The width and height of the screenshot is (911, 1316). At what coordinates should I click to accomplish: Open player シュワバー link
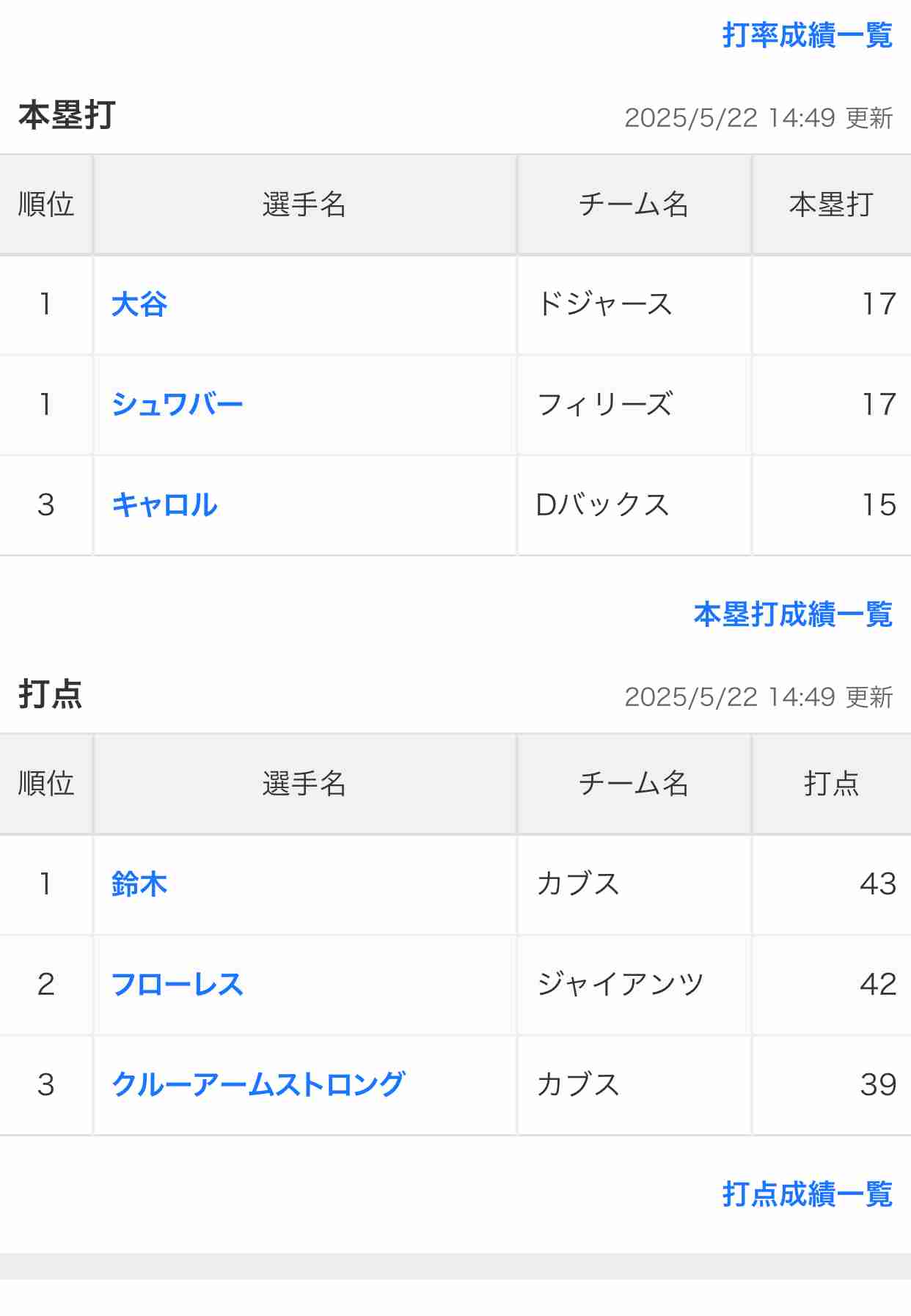pos(177,404)
